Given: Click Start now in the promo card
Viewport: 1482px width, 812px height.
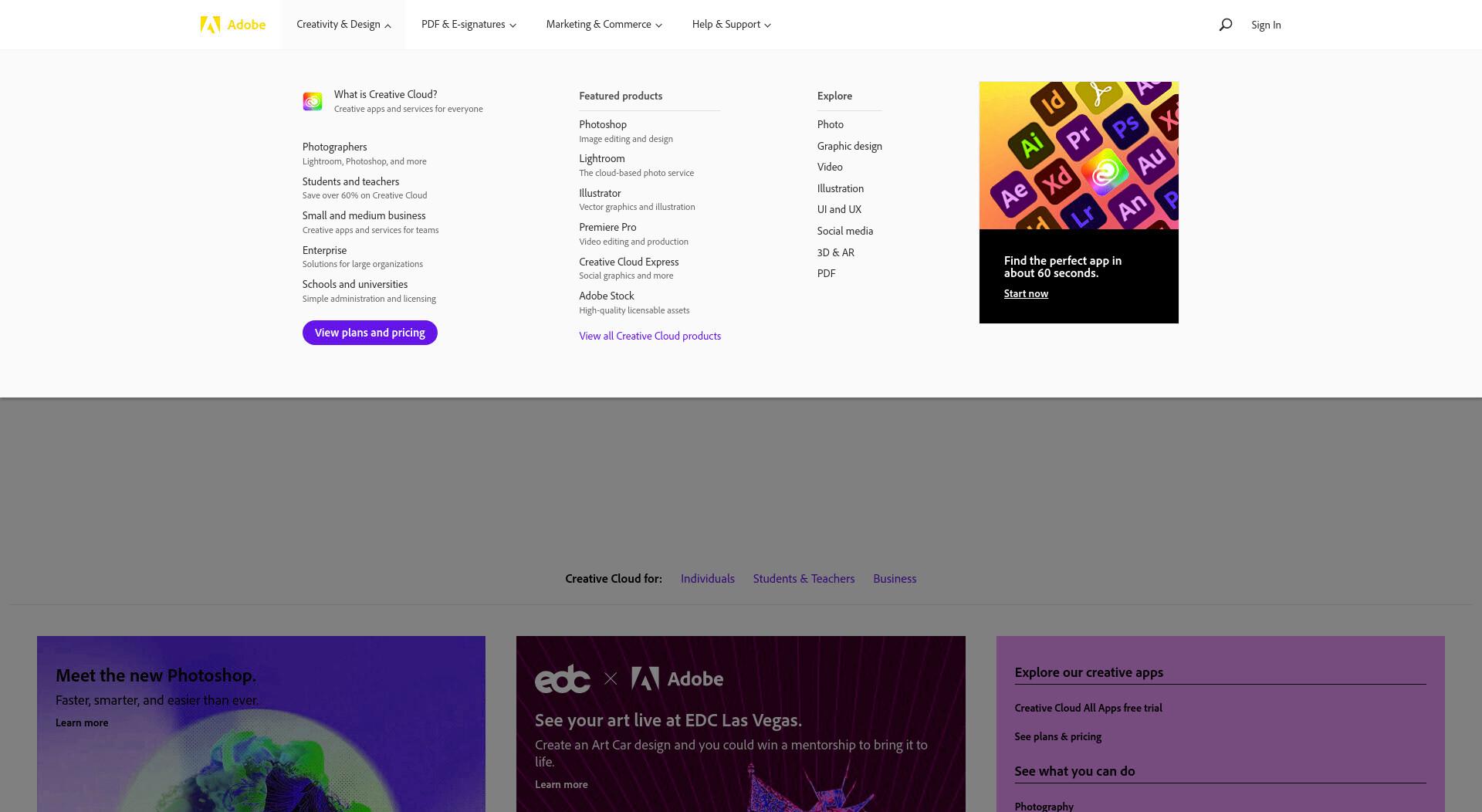Looking at the screenshot, I should pyautogui.click(x=1026, y=293).
